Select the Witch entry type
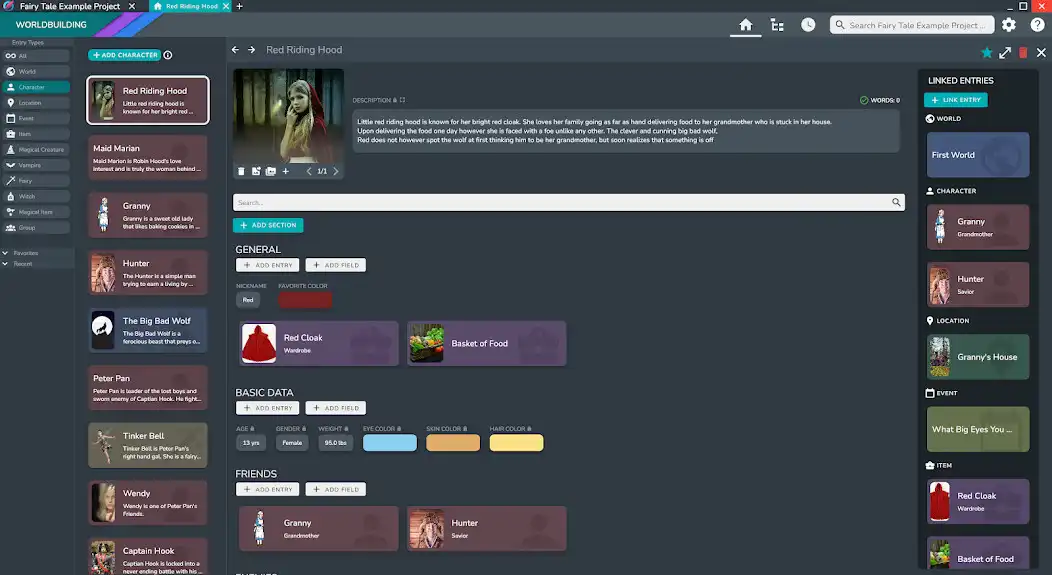The image size is (1052, 575). tap(36, 196)
